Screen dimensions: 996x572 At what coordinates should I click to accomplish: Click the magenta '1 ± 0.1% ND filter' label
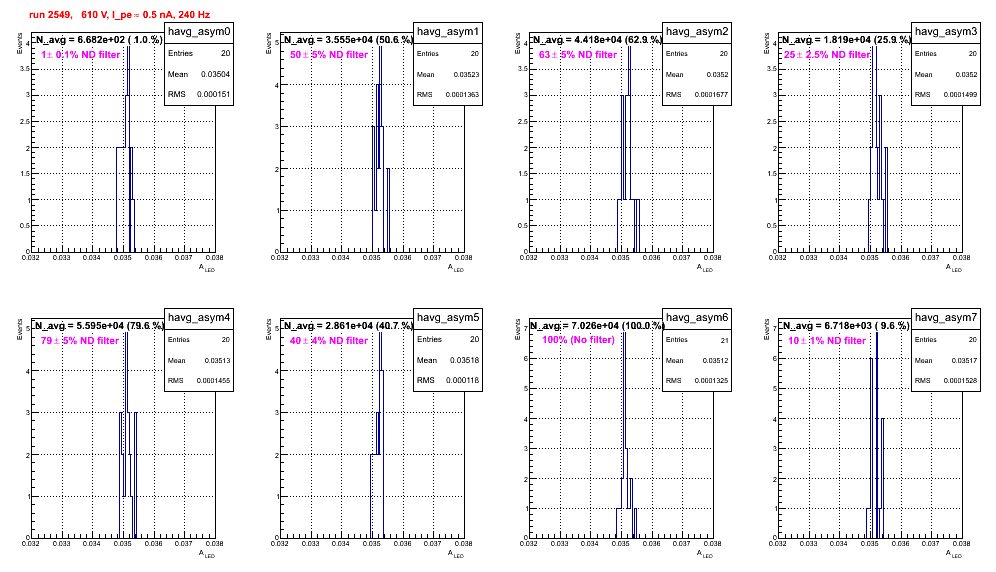click(x=81, y=55)
